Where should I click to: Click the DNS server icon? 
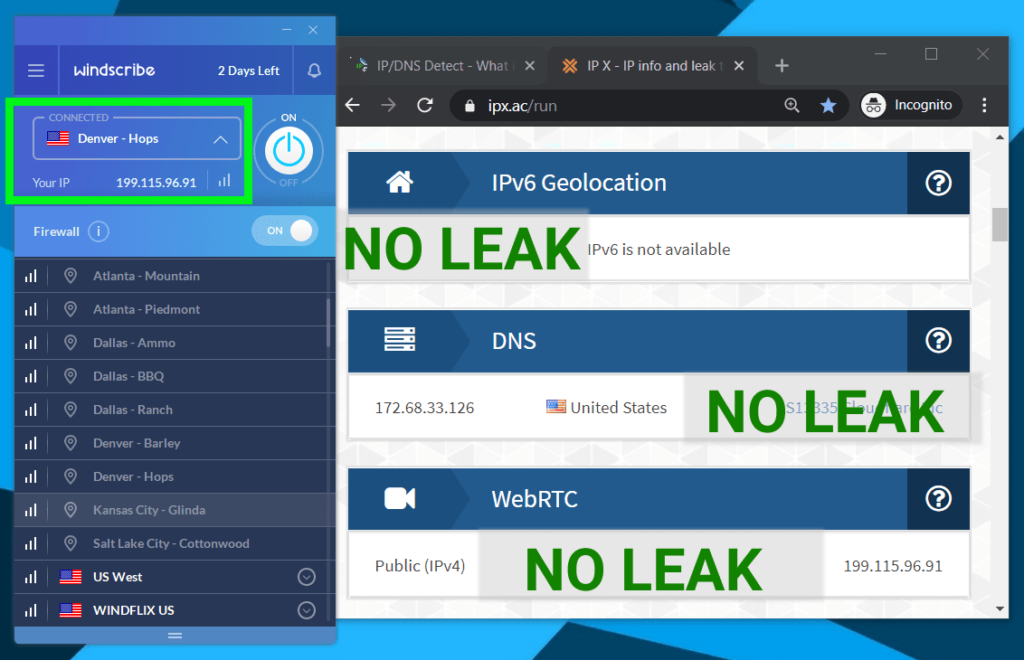point(400,340)
